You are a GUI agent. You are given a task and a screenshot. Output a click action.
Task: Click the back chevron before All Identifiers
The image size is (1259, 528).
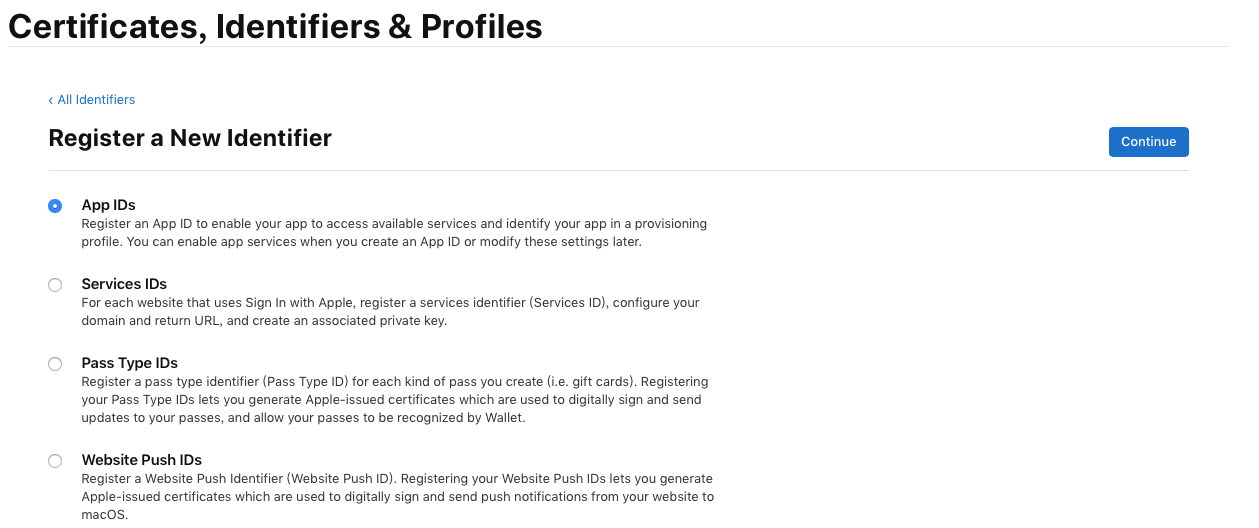(x=51, y=100)
